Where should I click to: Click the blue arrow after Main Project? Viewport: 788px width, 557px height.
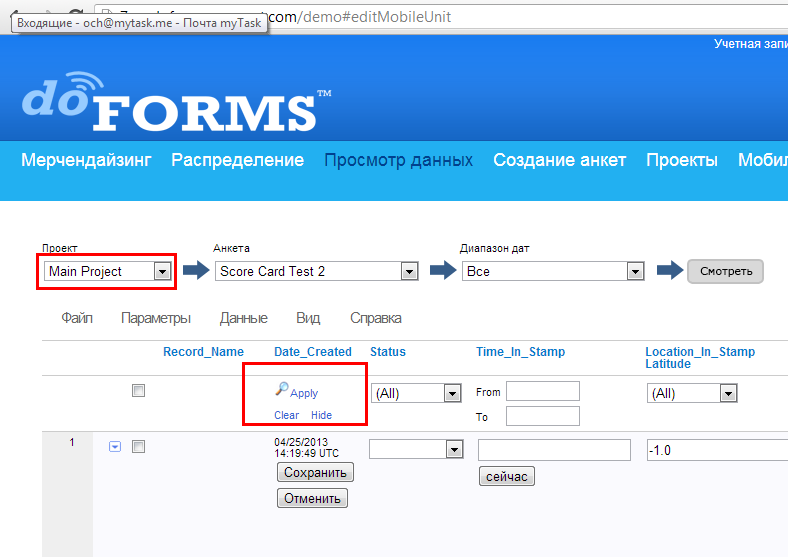point(196,271)
